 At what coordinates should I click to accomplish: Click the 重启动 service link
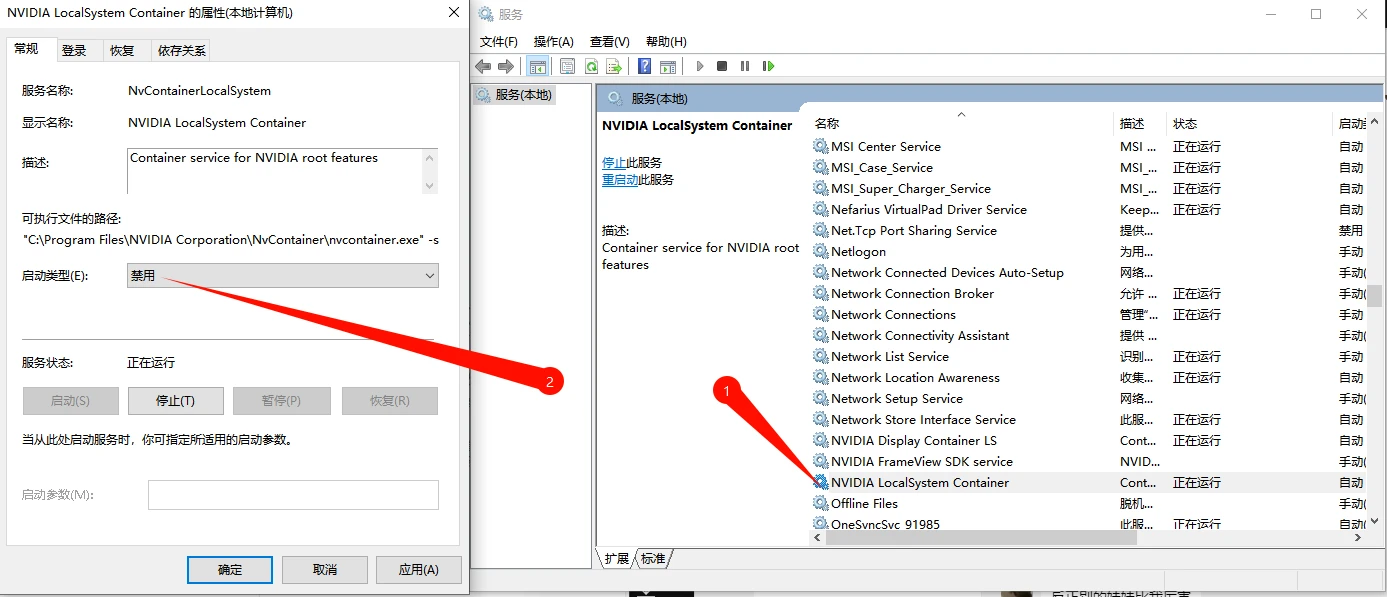click(620, 180)
